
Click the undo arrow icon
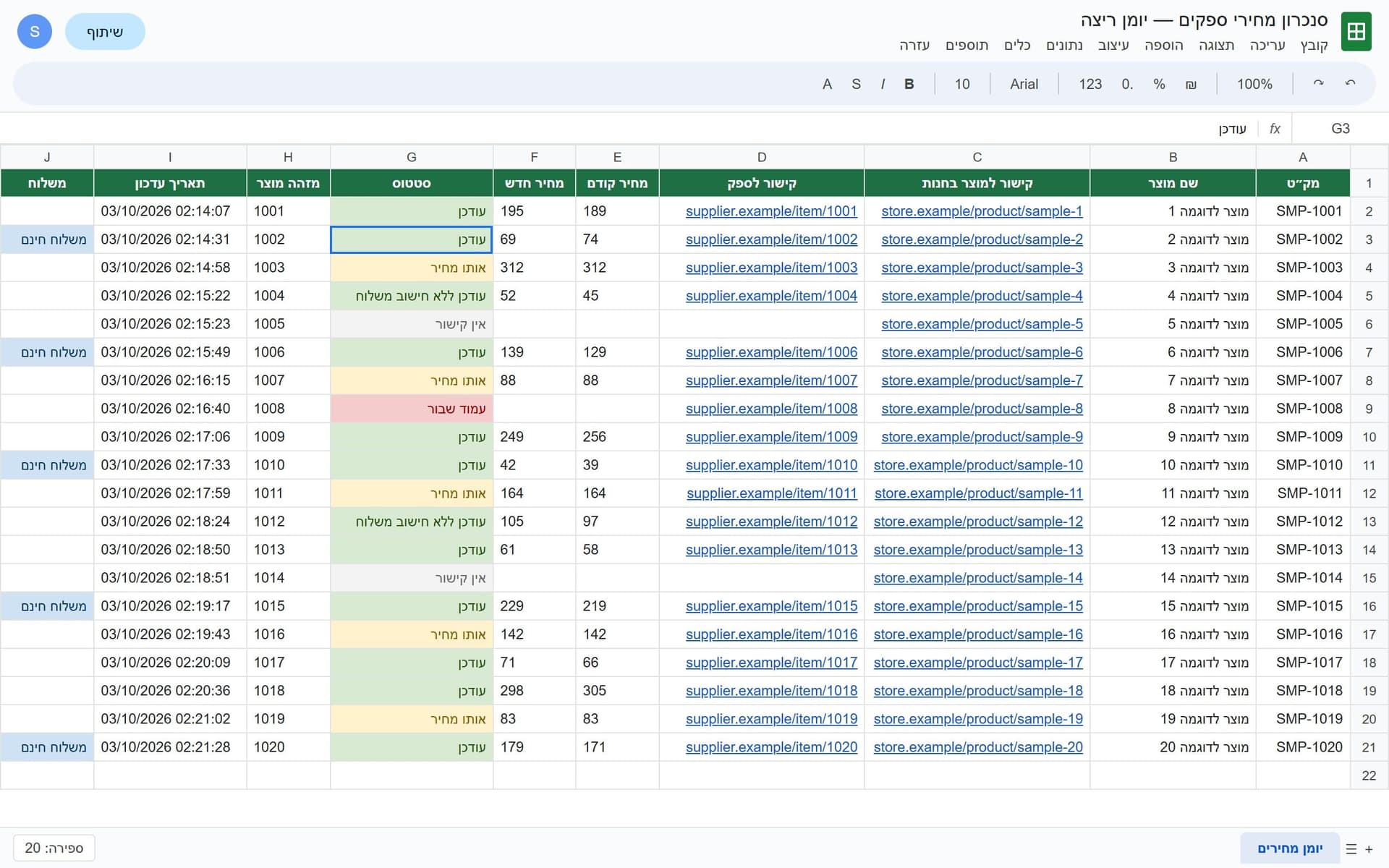(x=1350, y=84)
